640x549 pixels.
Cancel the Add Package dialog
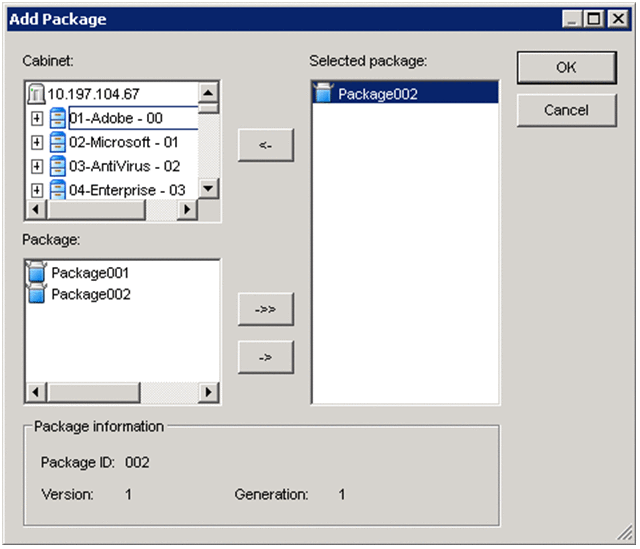[x=565, y=110]
